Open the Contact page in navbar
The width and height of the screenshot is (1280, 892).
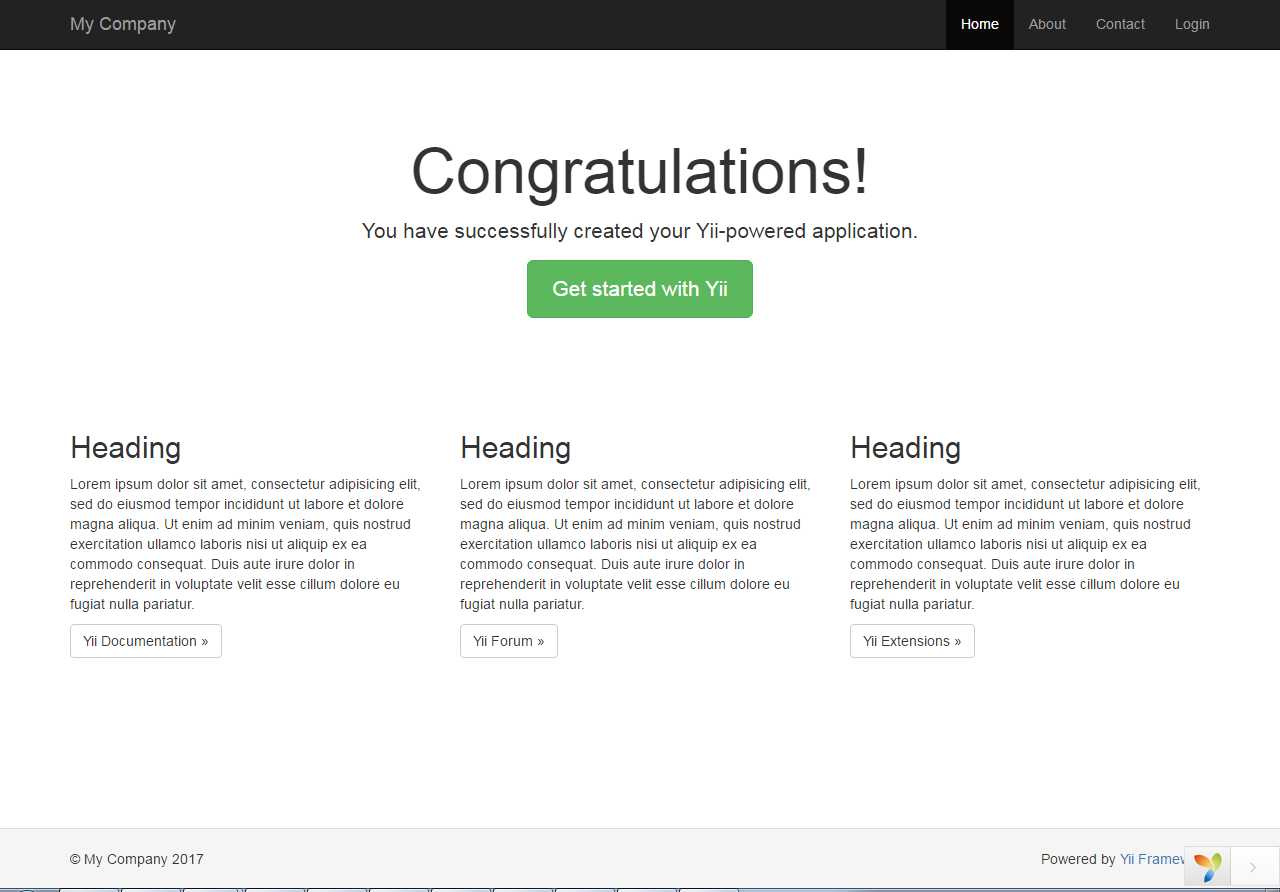(x=1120, y=24)
